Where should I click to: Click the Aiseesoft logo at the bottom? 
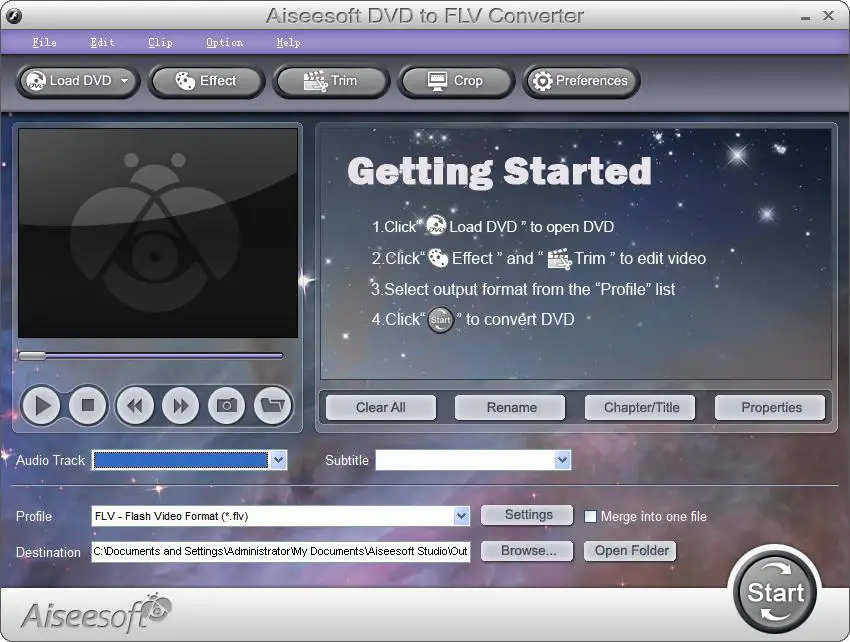pos(95,613)
